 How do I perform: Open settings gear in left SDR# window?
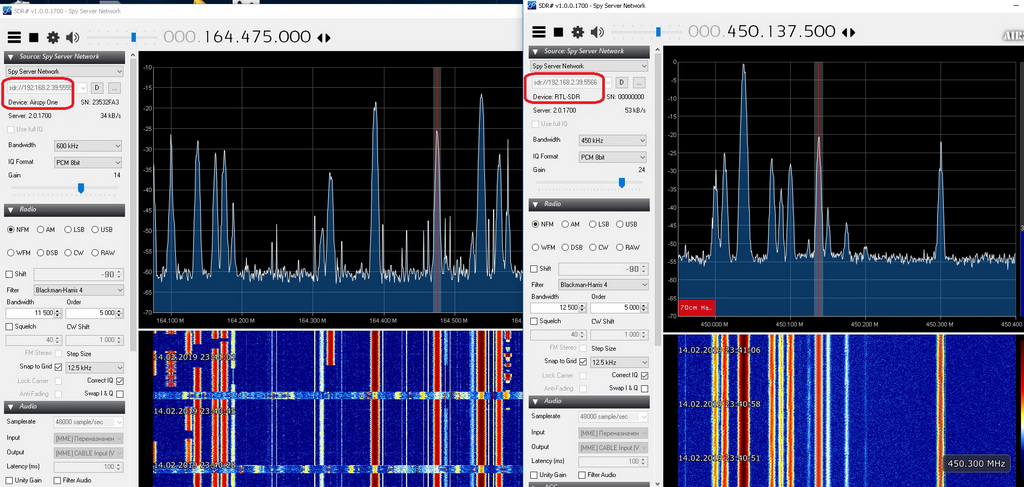tap(54, 37)
